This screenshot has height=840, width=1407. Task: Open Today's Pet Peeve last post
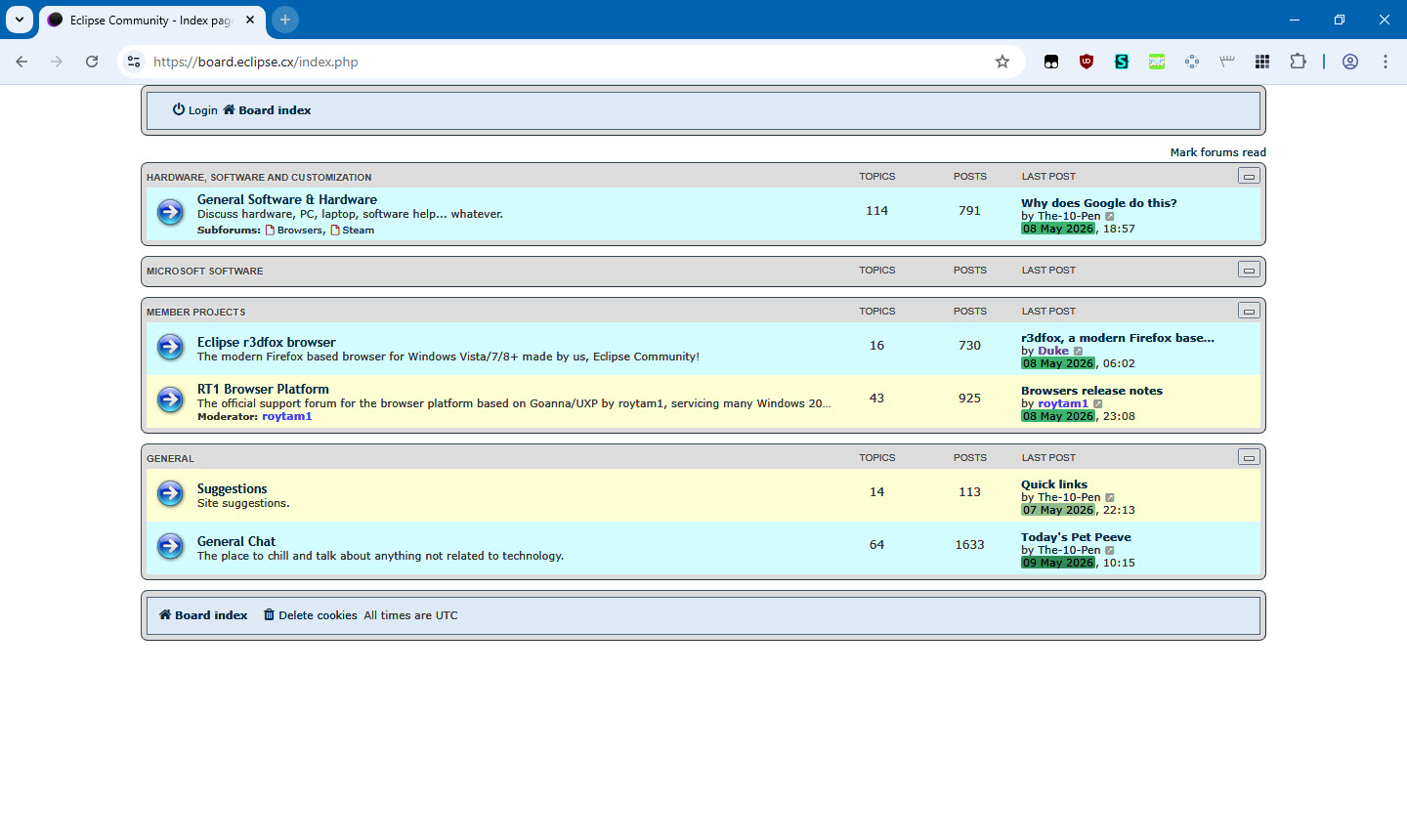click(1076, 537)
